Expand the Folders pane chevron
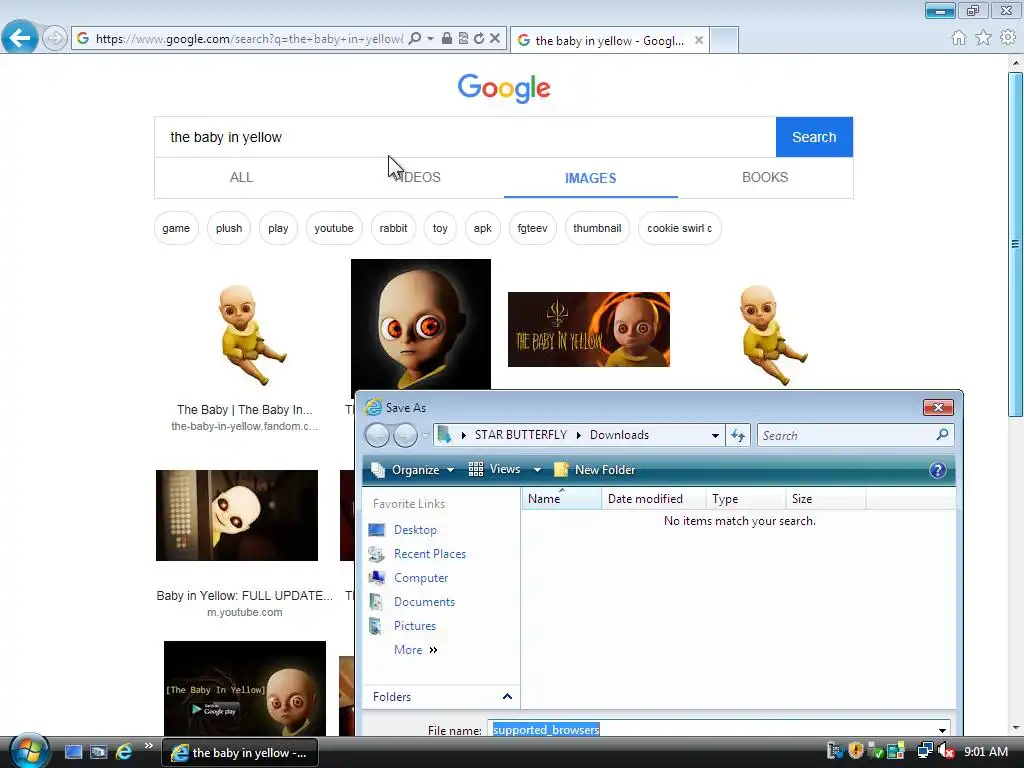 (507, 697)
